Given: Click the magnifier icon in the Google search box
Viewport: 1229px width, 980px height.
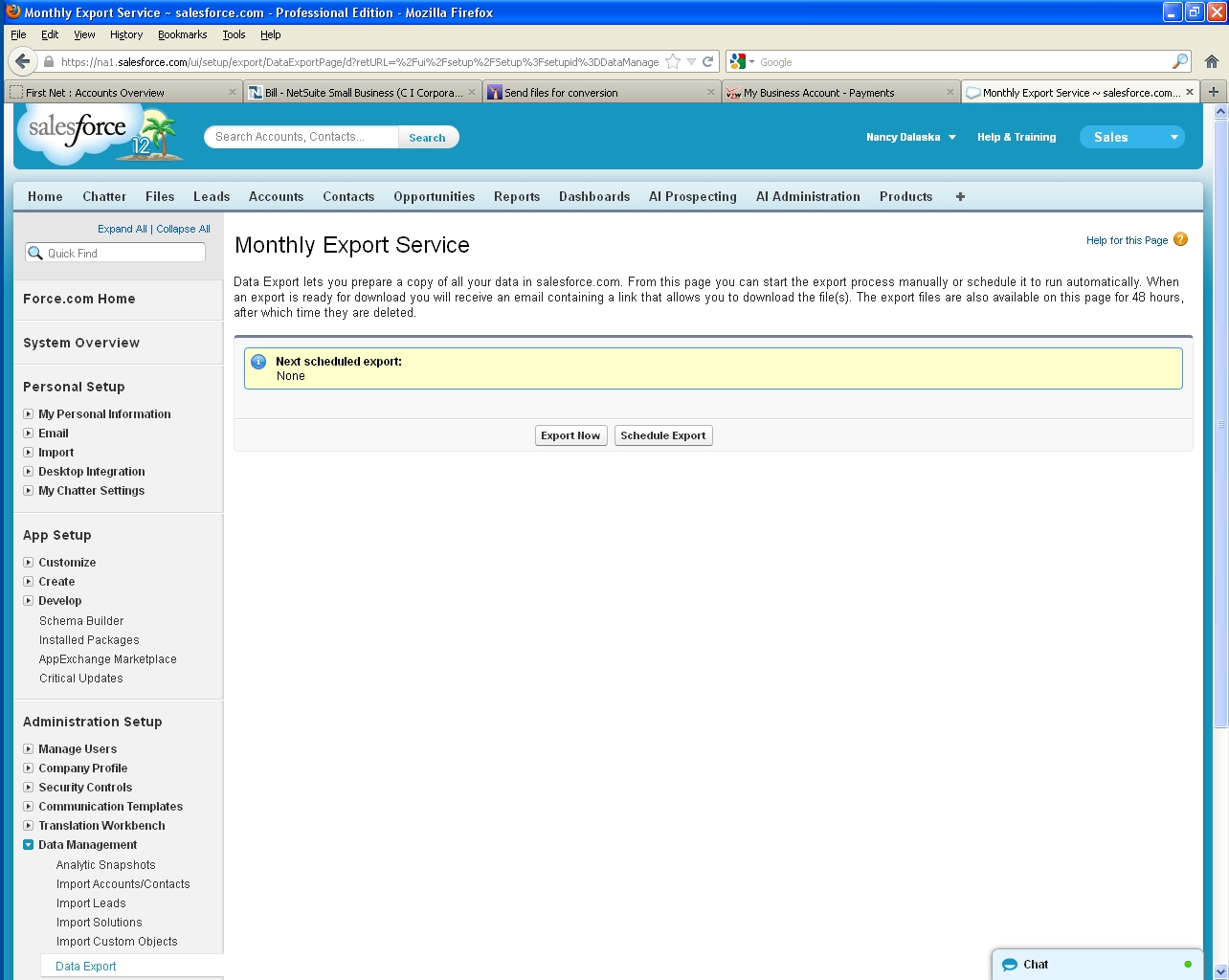Looking at the screenshot, I should pyautogui.click(x=1180, y=61).
